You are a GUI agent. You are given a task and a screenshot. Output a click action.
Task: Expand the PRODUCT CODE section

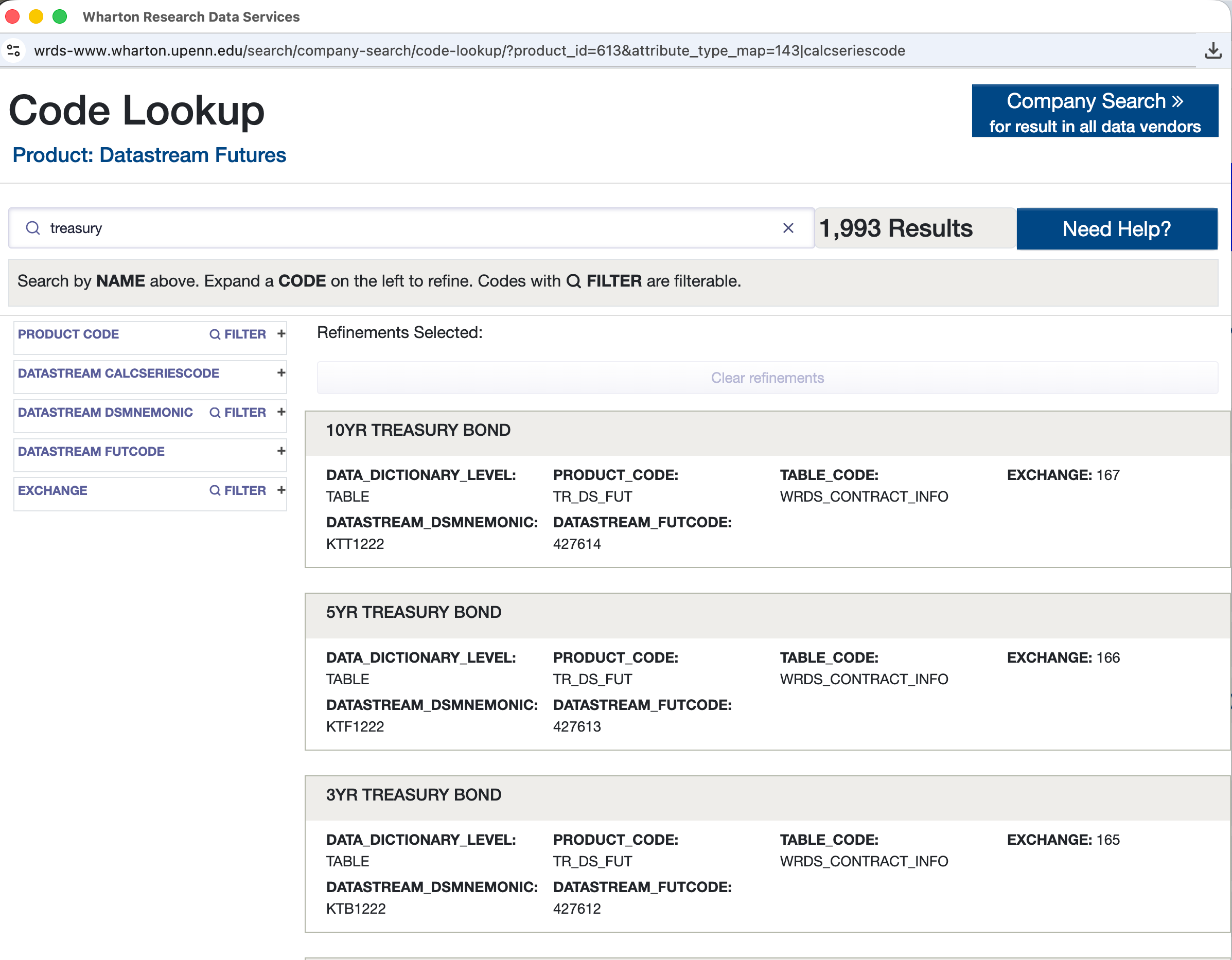pos(280,334)
